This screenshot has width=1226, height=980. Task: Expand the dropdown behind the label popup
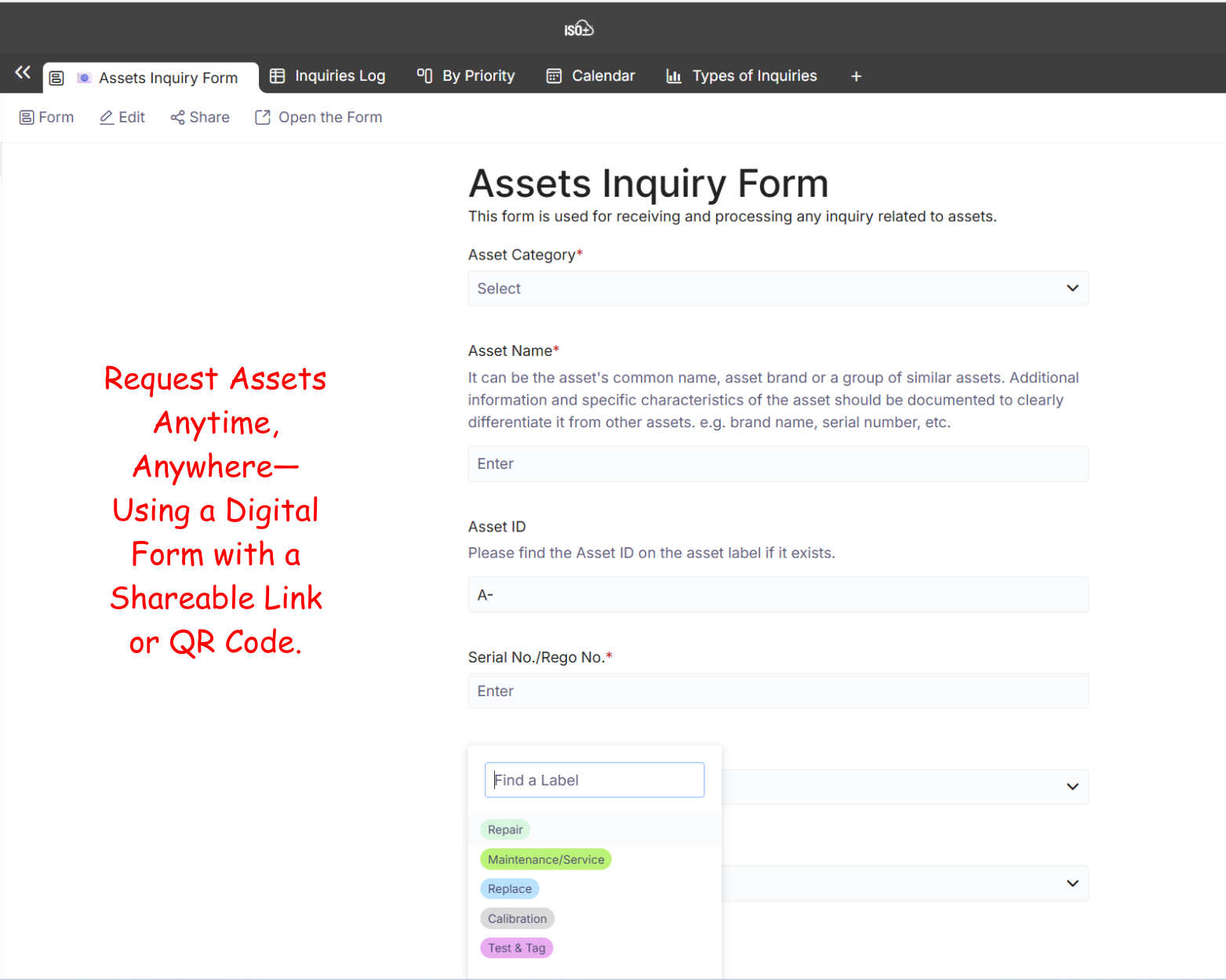pyautogui.click(x=1071, y=786)
